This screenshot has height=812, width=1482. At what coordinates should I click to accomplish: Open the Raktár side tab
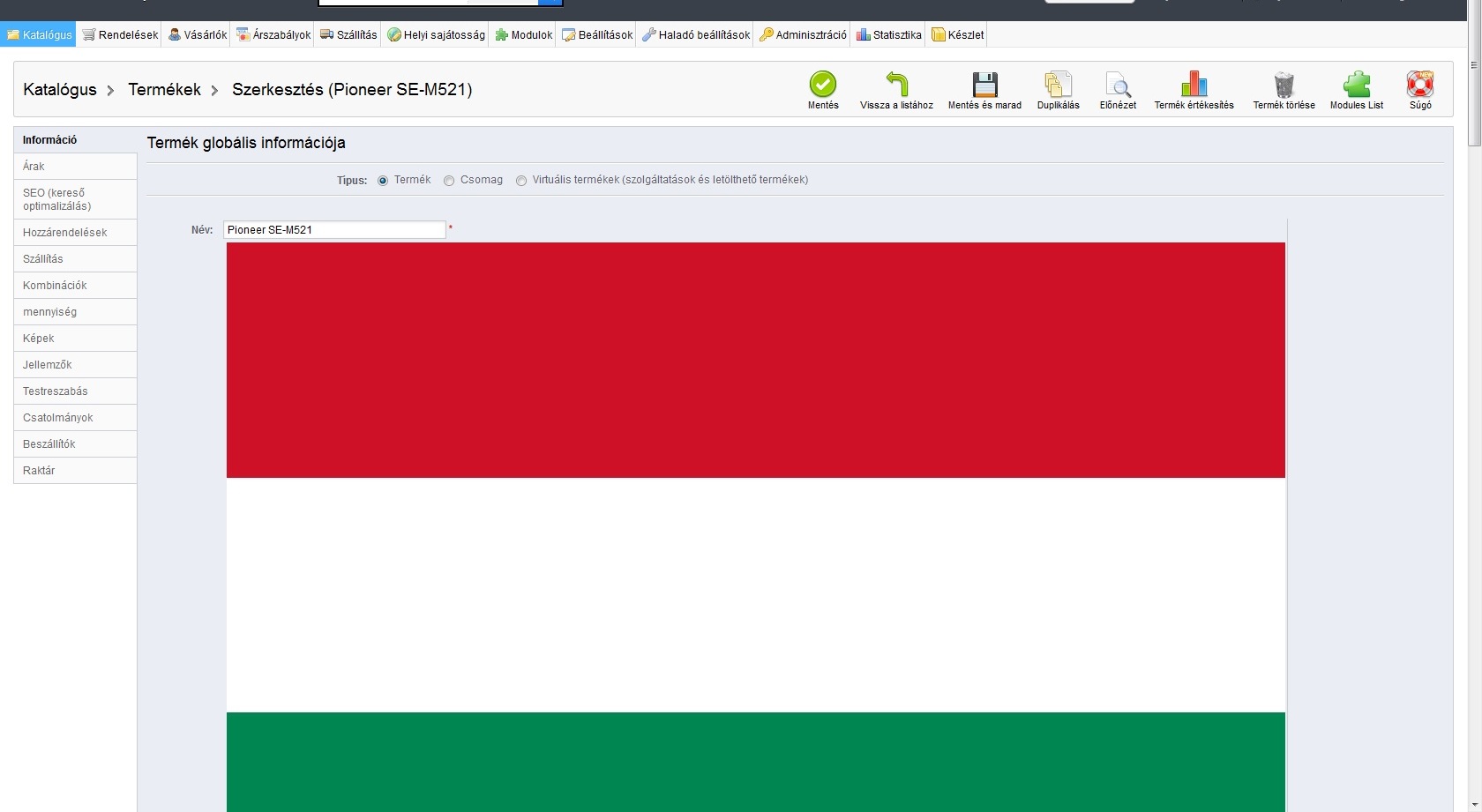[75, 471]
